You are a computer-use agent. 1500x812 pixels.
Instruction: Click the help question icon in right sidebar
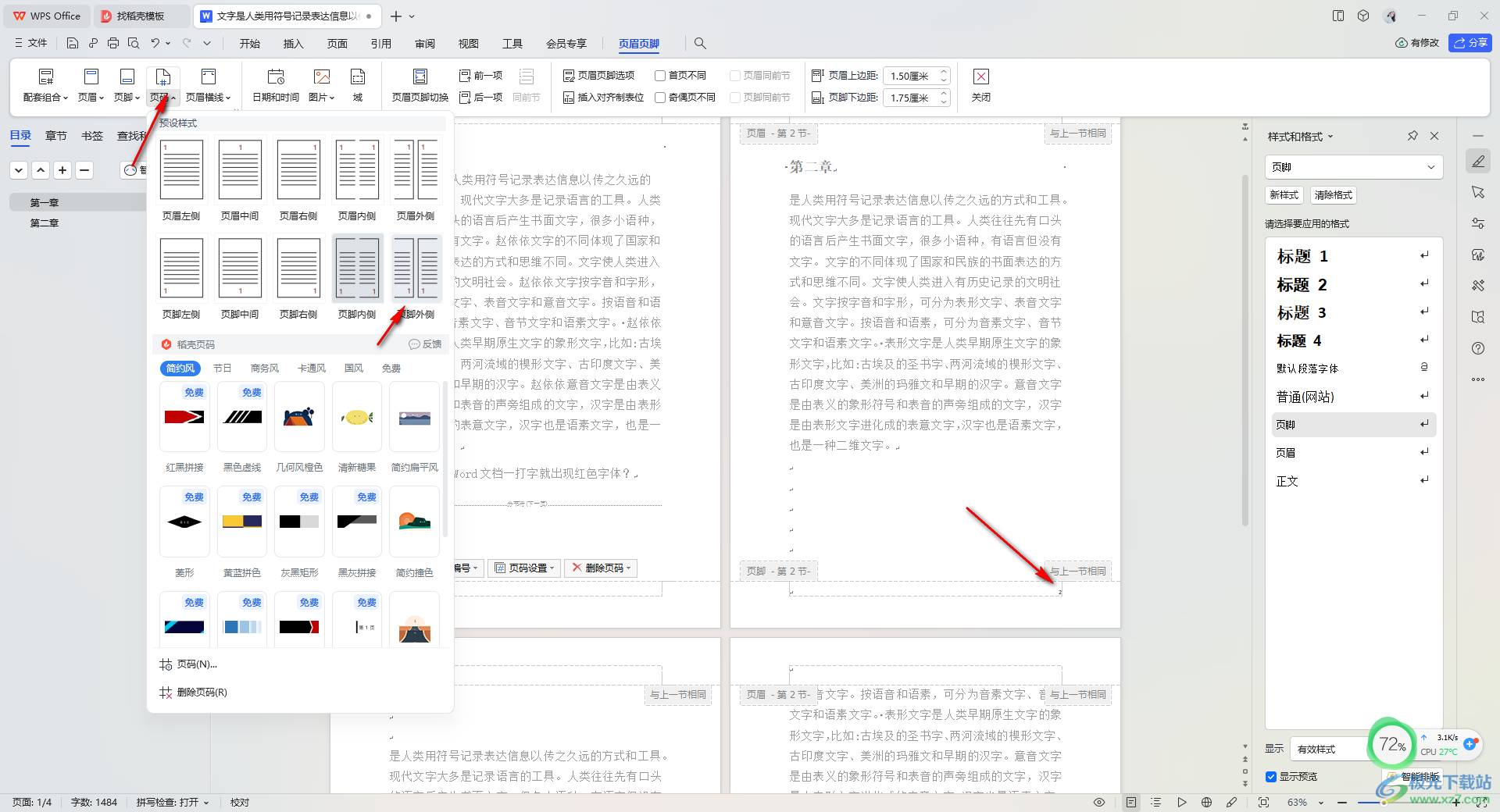point(1478,348)
